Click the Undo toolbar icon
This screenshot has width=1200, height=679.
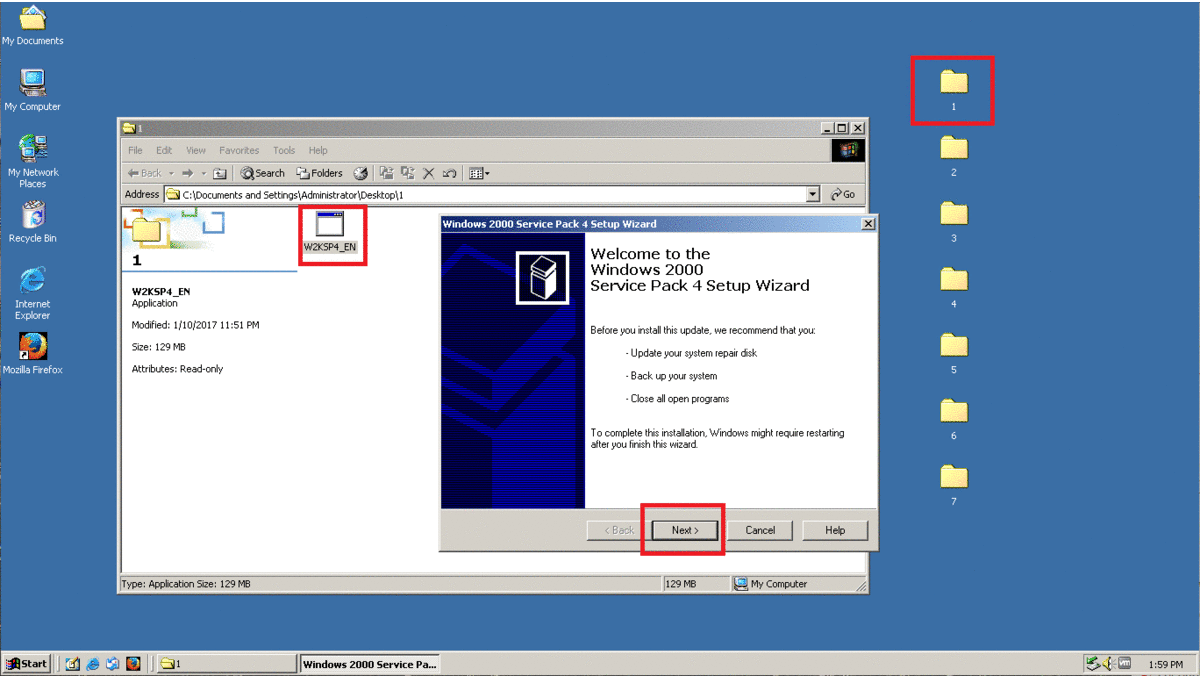(x=449, y=173)
